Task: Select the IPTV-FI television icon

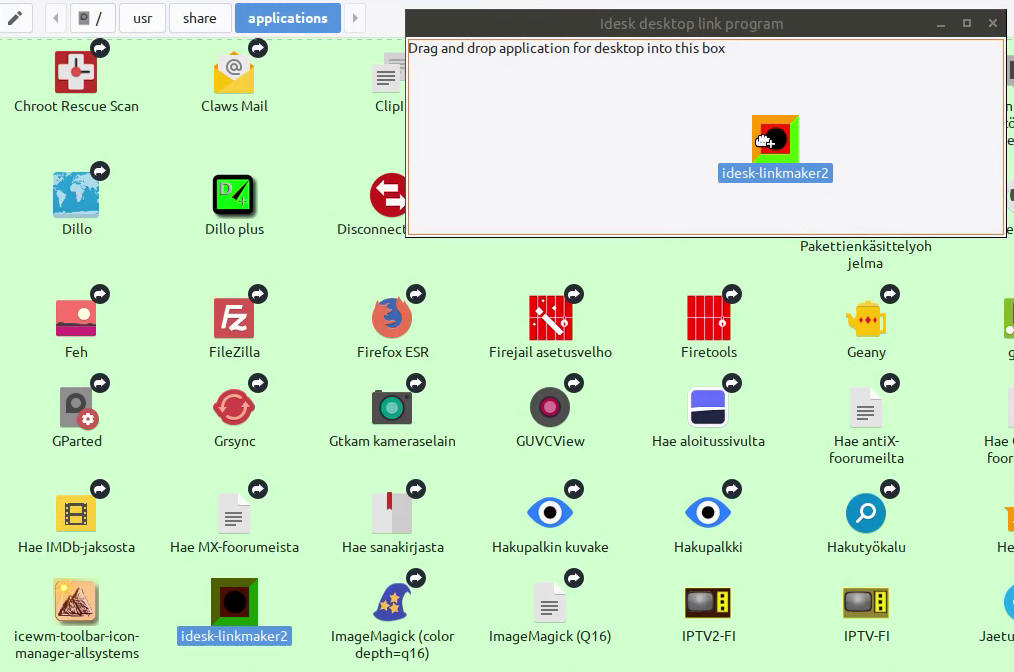Action: pyautogui.click(x=866, y=602)
